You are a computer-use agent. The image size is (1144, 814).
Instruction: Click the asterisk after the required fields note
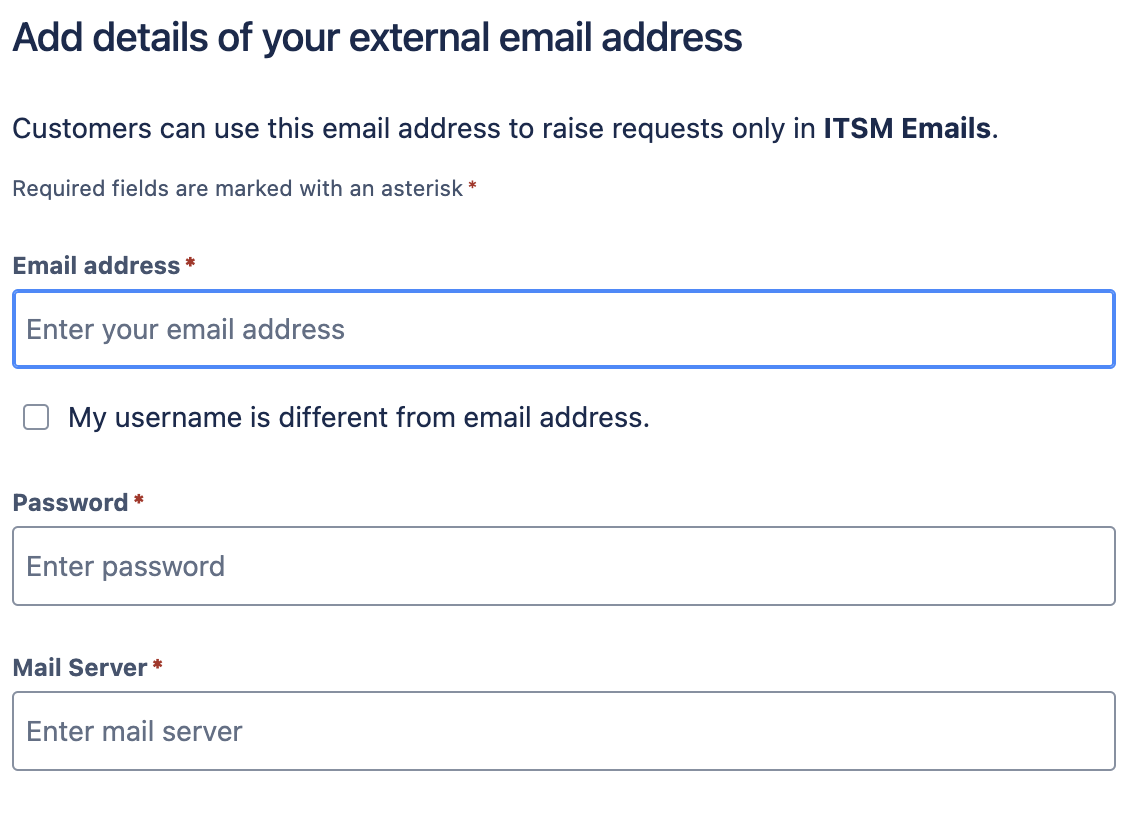coord(472,185)
